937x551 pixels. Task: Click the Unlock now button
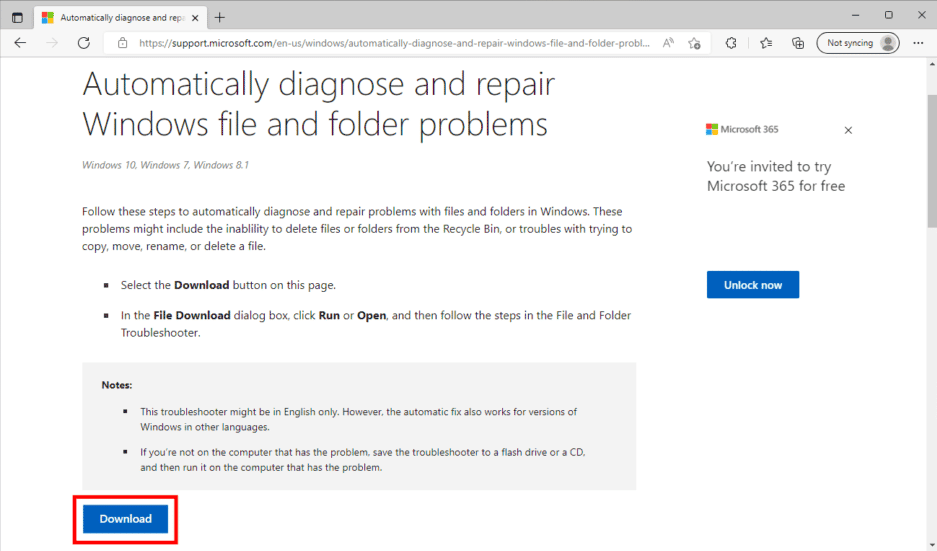[x=752, y=285]
